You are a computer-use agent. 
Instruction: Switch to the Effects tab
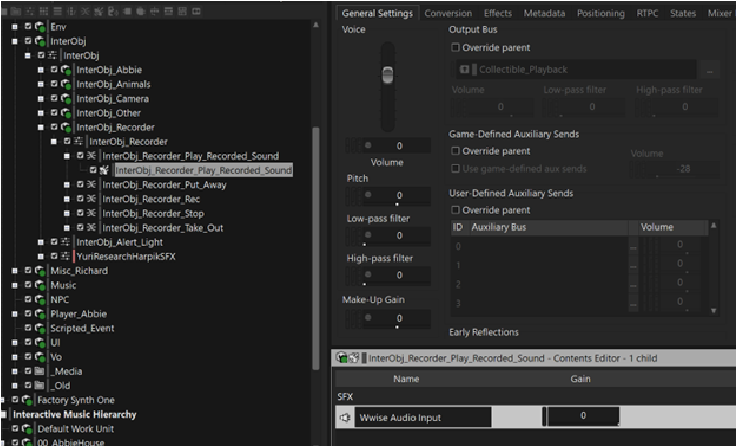coord(498,13)
